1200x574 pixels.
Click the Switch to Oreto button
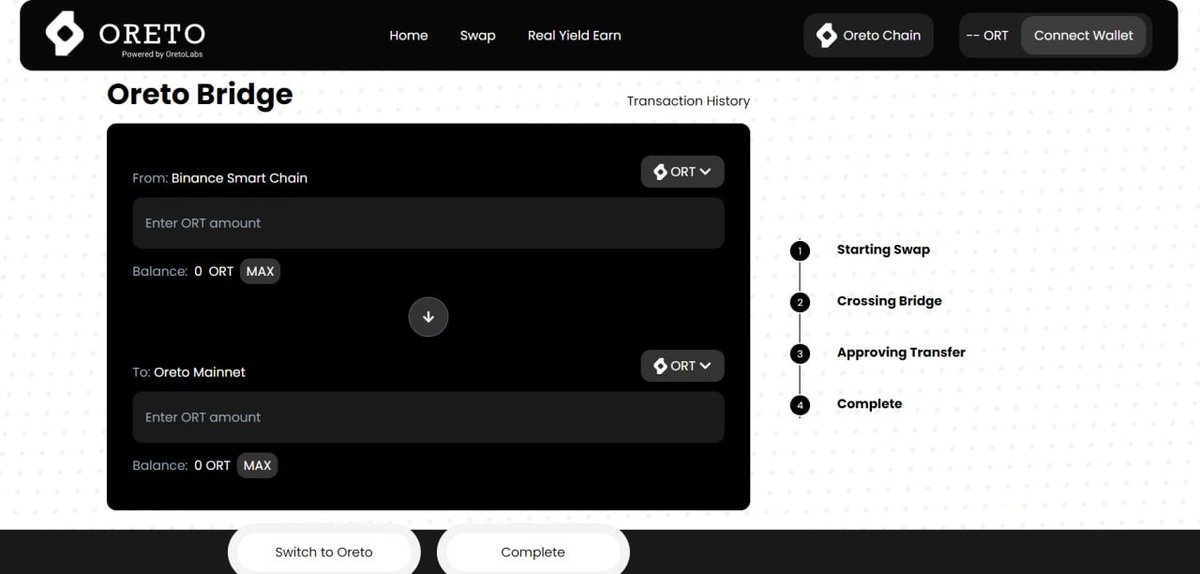(324, 552)
